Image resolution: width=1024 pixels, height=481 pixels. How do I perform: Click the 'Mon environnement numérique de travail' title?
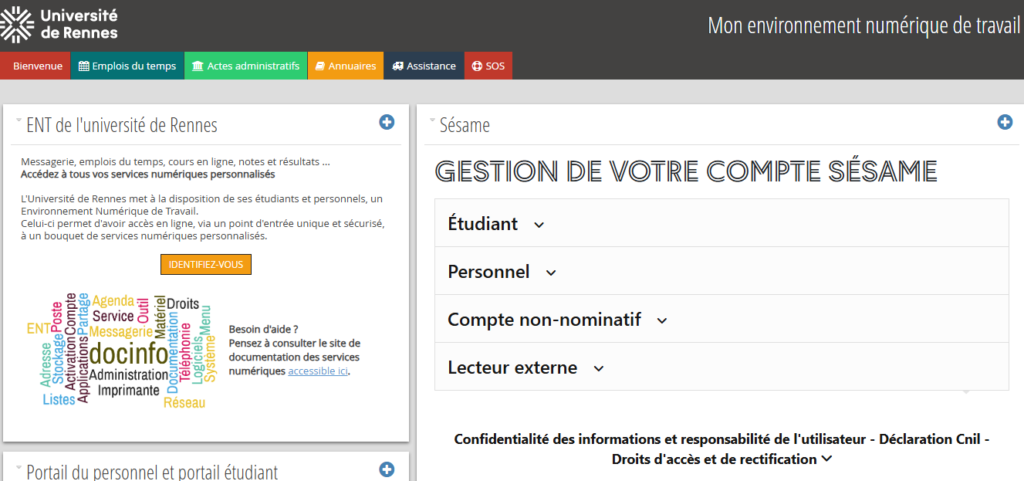pos(863,26)
